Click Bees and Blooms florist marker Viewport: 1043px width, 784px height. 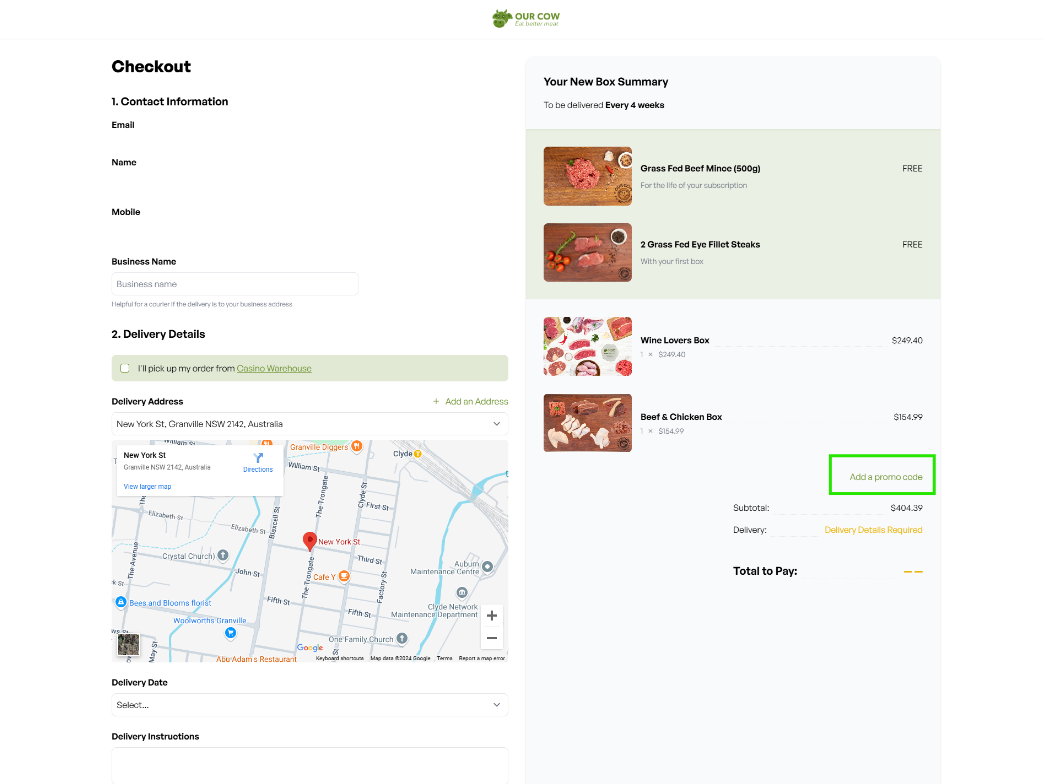point(121,602)
